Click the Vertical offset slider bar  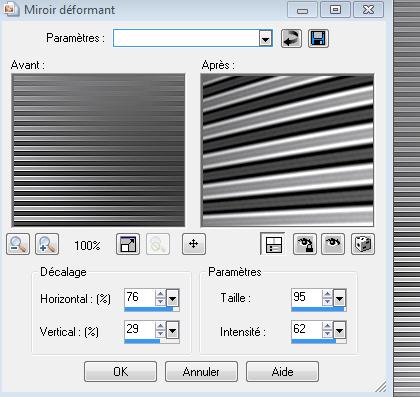tap(152, 341)
